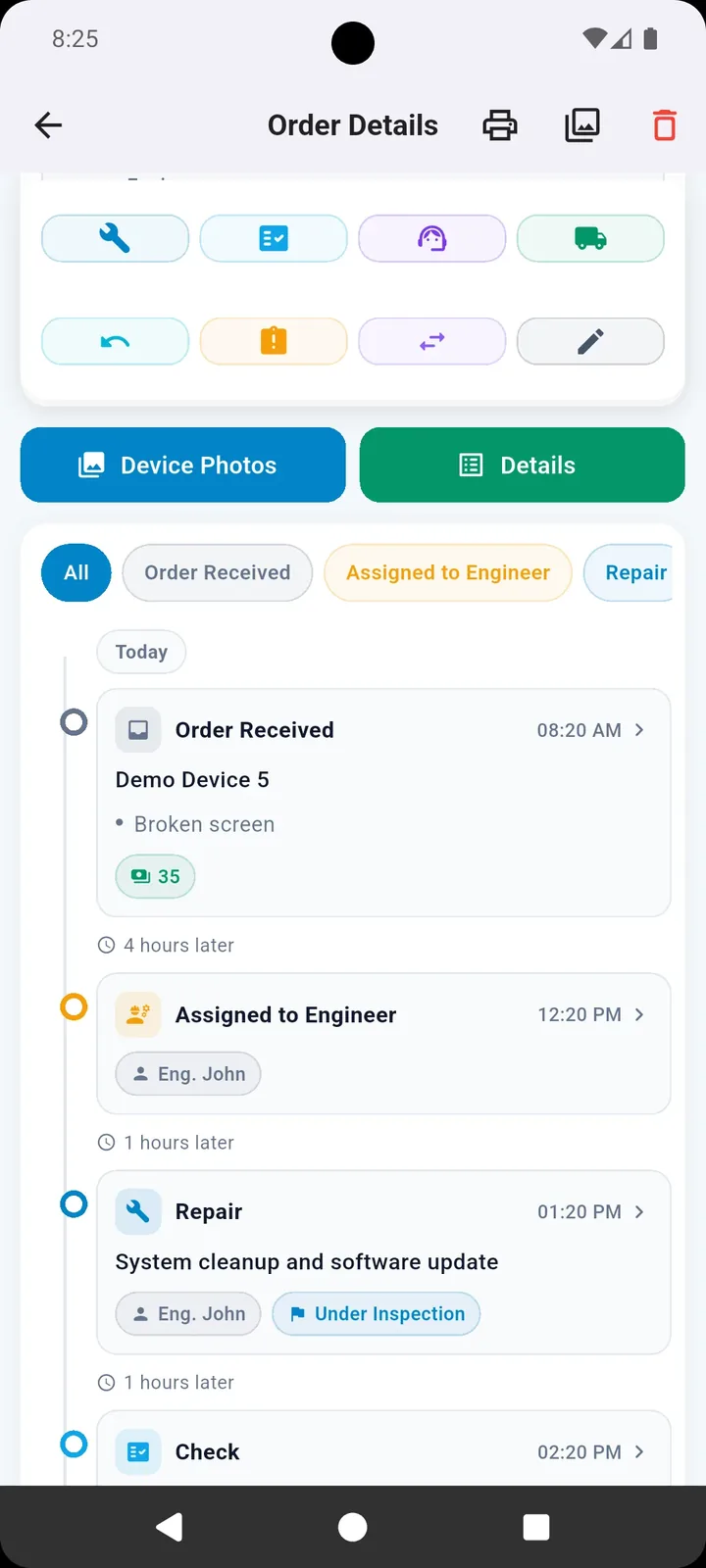Select the All filter chip

click(x=76, y=572)
